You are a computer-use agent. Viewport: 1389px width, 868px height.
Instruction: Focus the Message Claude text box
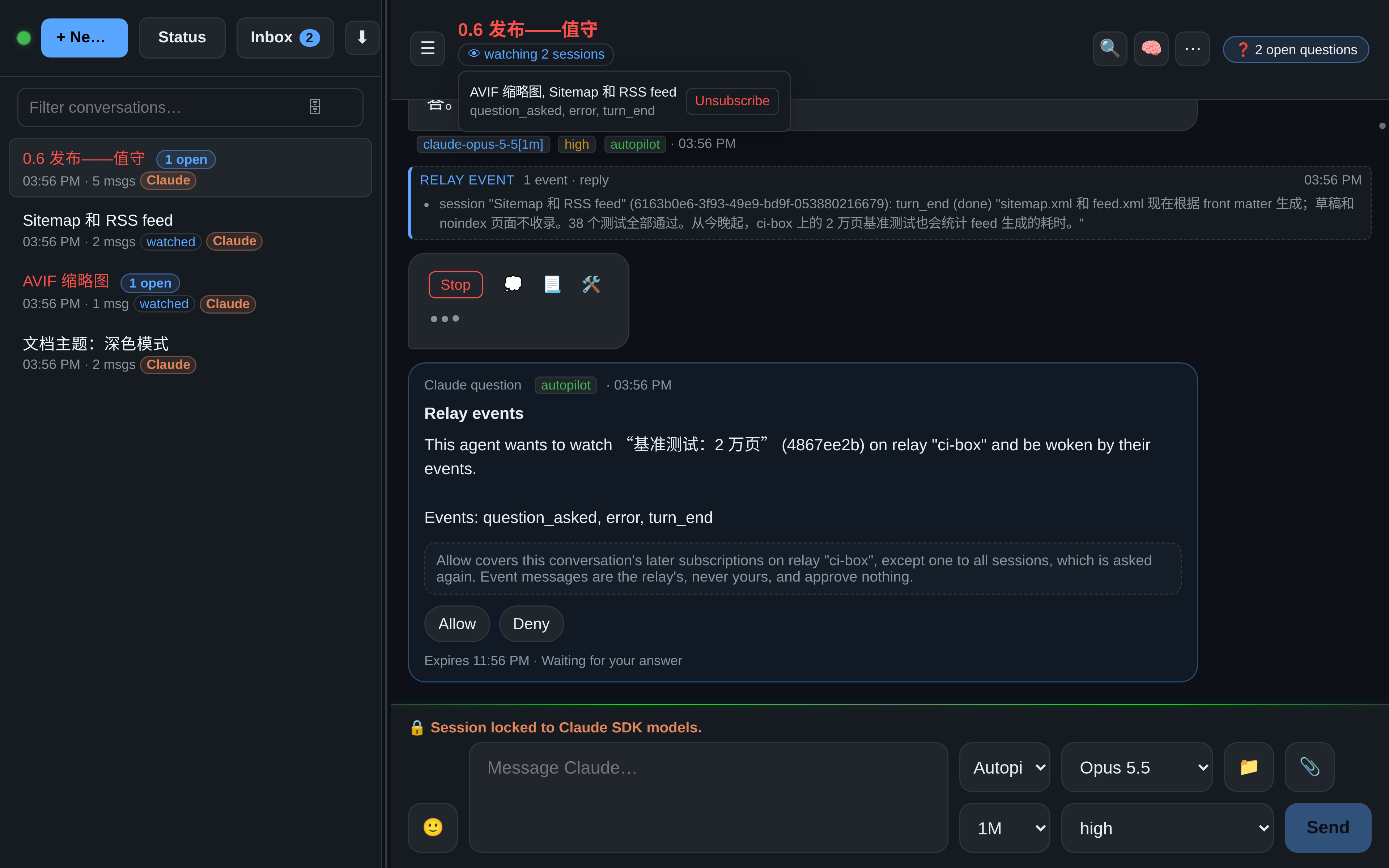click(708, 797)
